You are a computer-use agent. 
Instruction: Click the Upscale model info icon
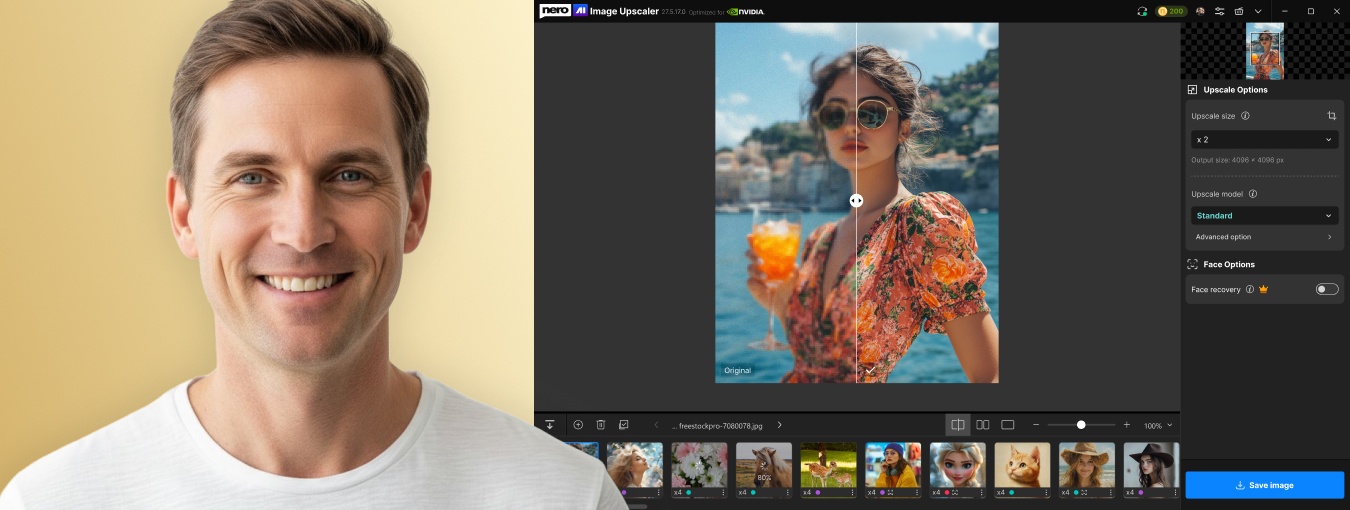[1253, 194]
